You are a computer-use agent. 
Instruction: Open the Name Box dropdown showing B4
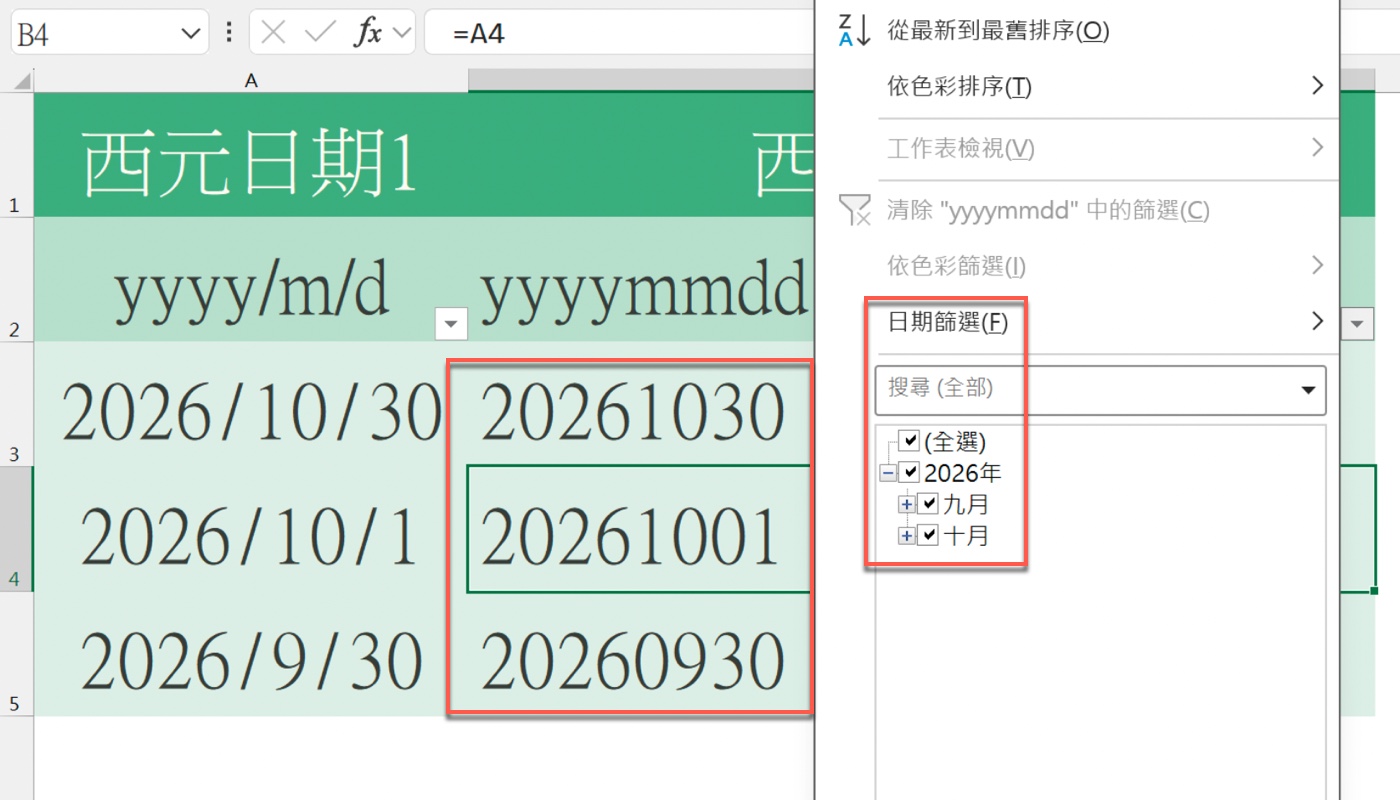pyautogui.click(x=191, y=34)
